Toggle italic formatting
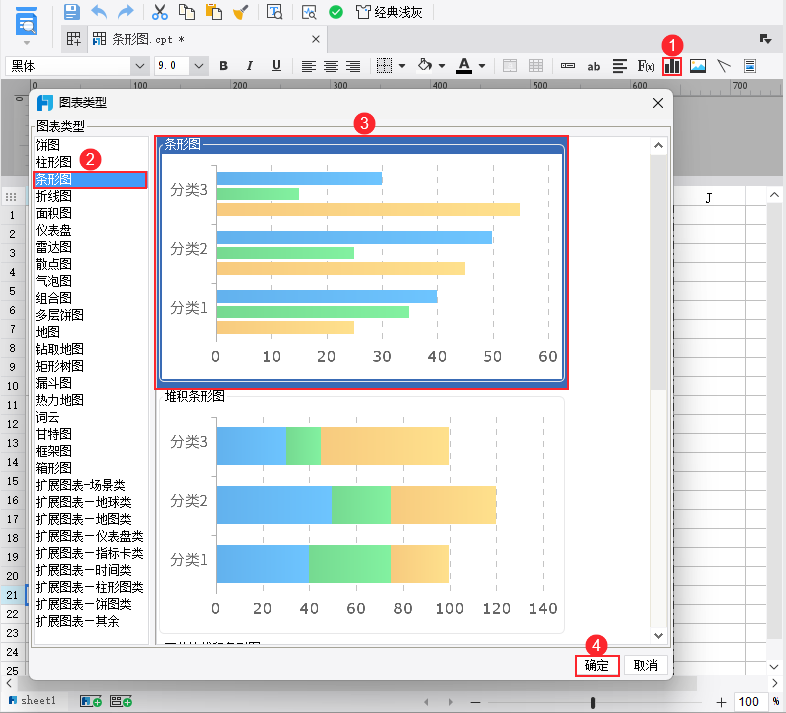This screenshot has height=713, width=786. pyautogui.click(x=250, y=66)
